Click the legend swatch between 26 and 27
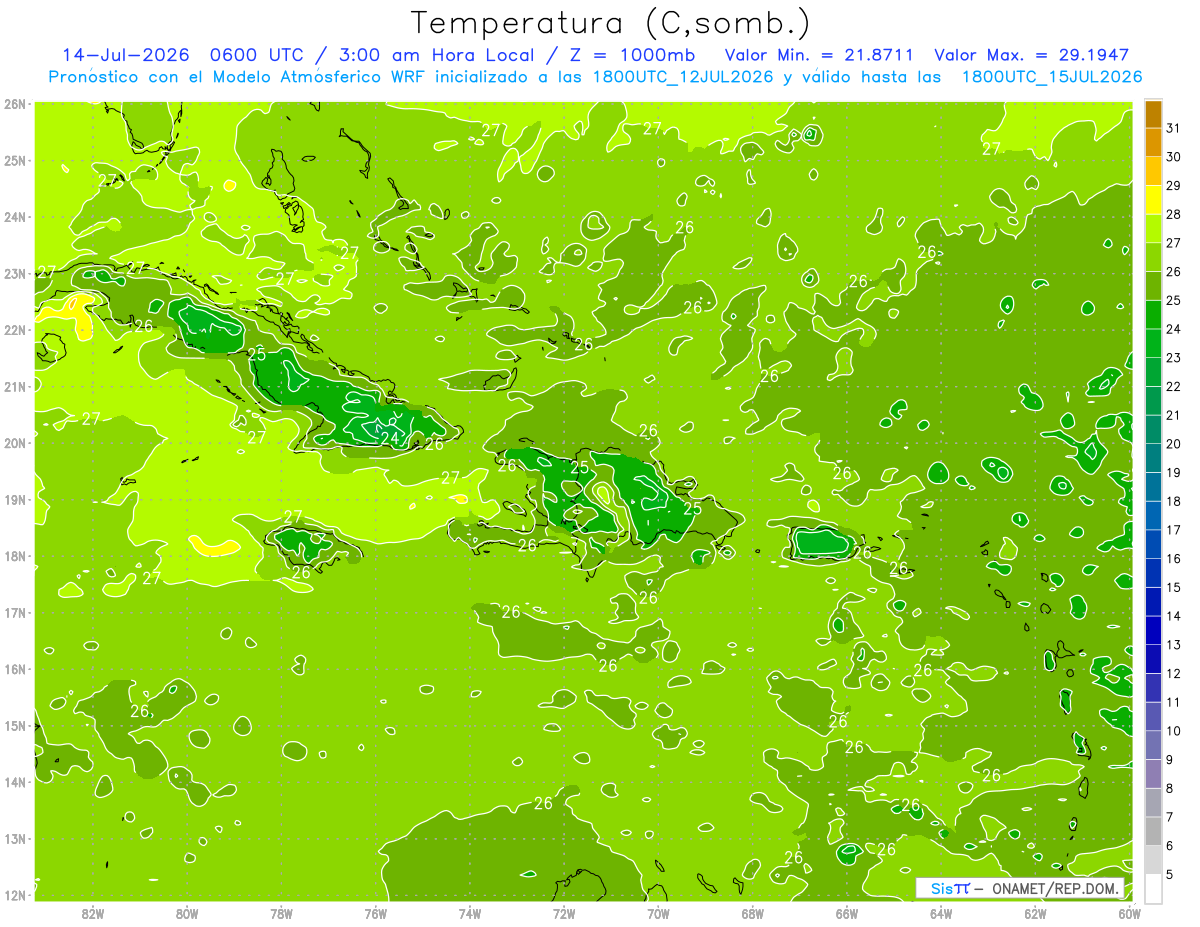Image resolution: width=1200 pixels, height=927 pixels. click(1153, 258)
